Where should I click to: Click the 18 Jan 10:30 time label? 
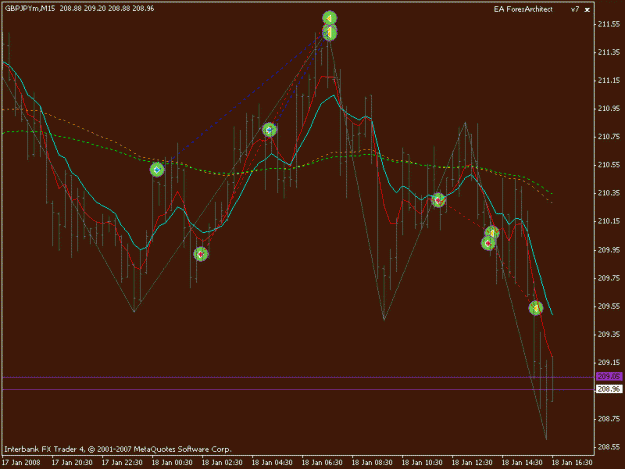[422, 462]
